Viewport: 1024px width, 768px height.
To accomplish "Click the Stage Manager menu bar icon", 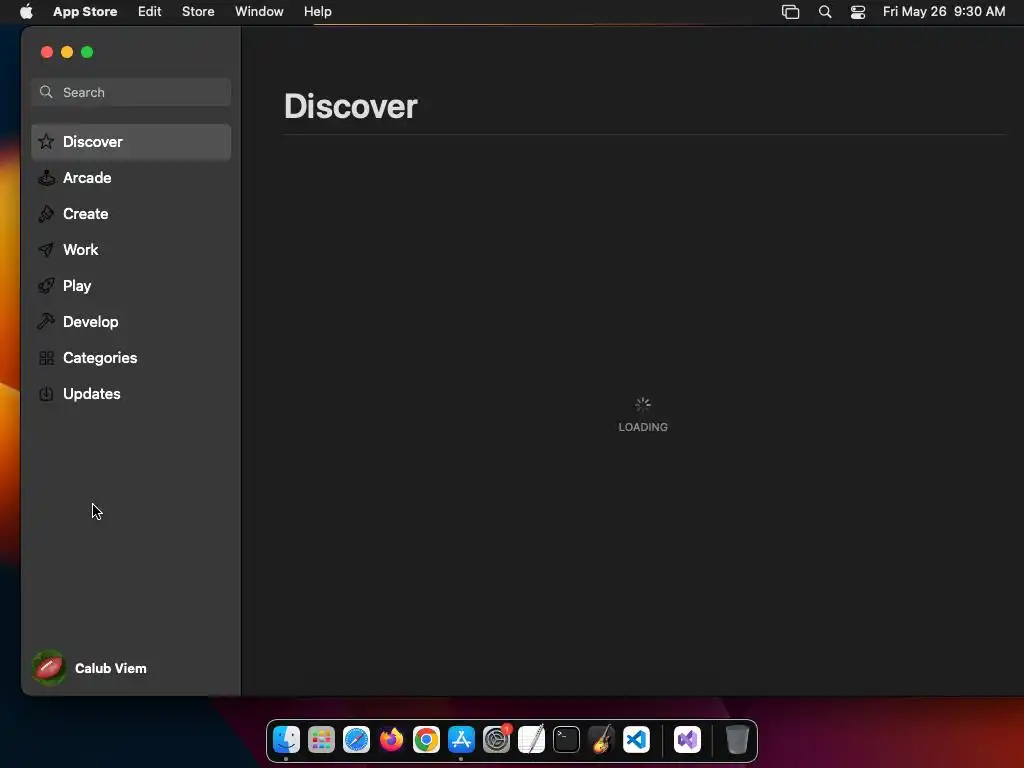I will click(790, 12).
